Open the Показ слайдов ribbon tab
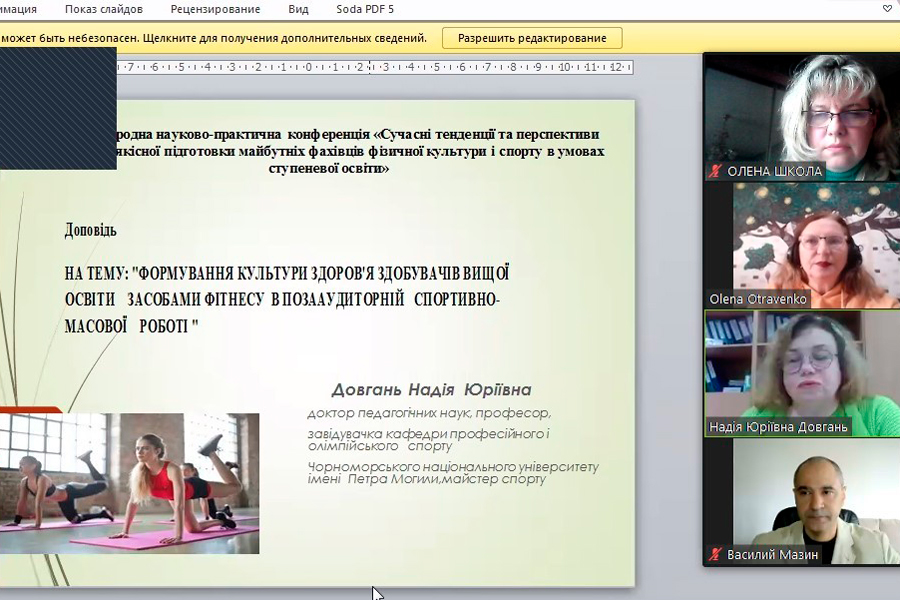Image resolution: width=900 pixels, height=600 pixels. pyautogui.click(x=103, y=9)
